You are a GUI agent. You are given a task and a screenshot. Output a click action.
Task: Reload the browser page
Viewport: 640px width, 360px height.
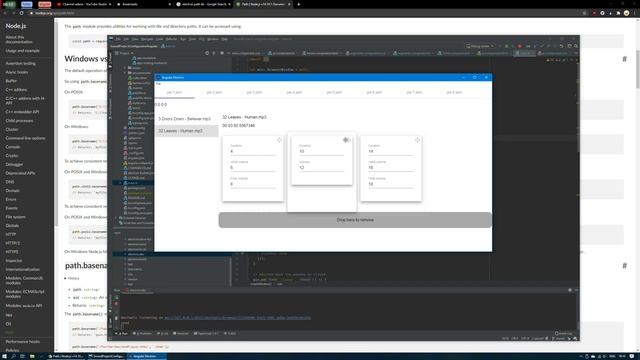pos(21,13)
